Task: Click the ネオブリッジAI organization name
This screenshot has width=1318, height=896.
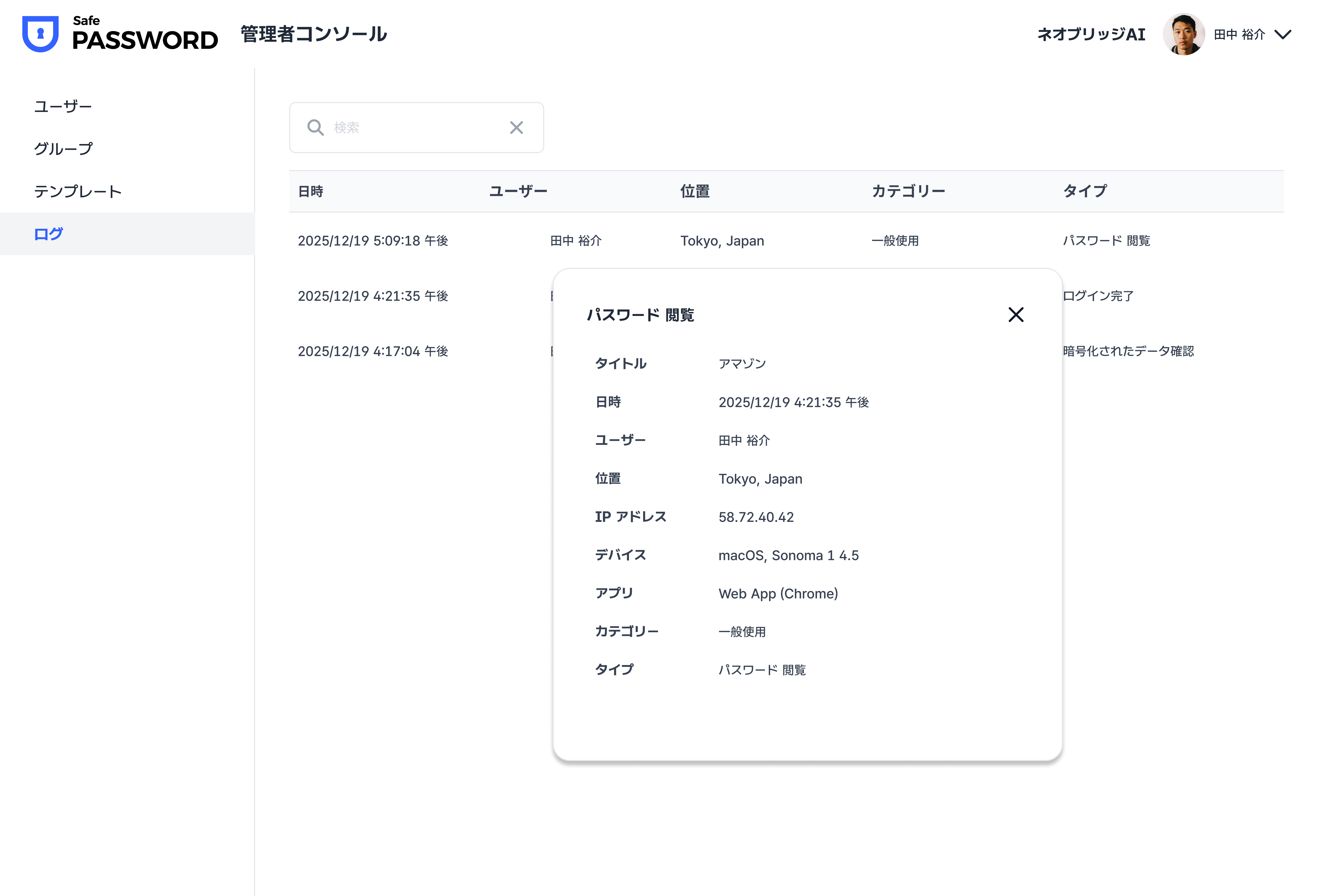Action: coord(1091,35)
